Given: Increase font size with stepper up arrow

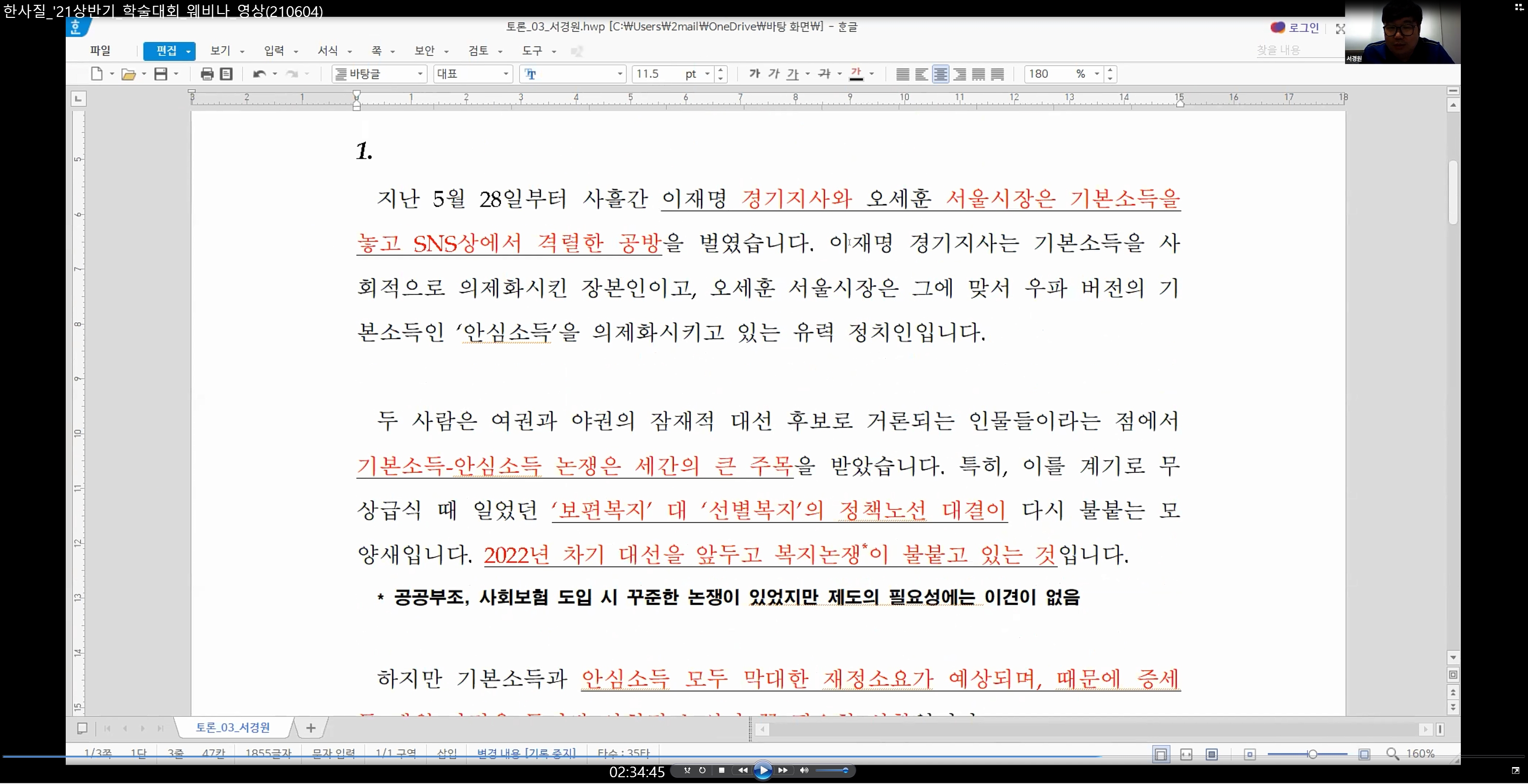Looking at the screenshot, I should tap(721, 70).
